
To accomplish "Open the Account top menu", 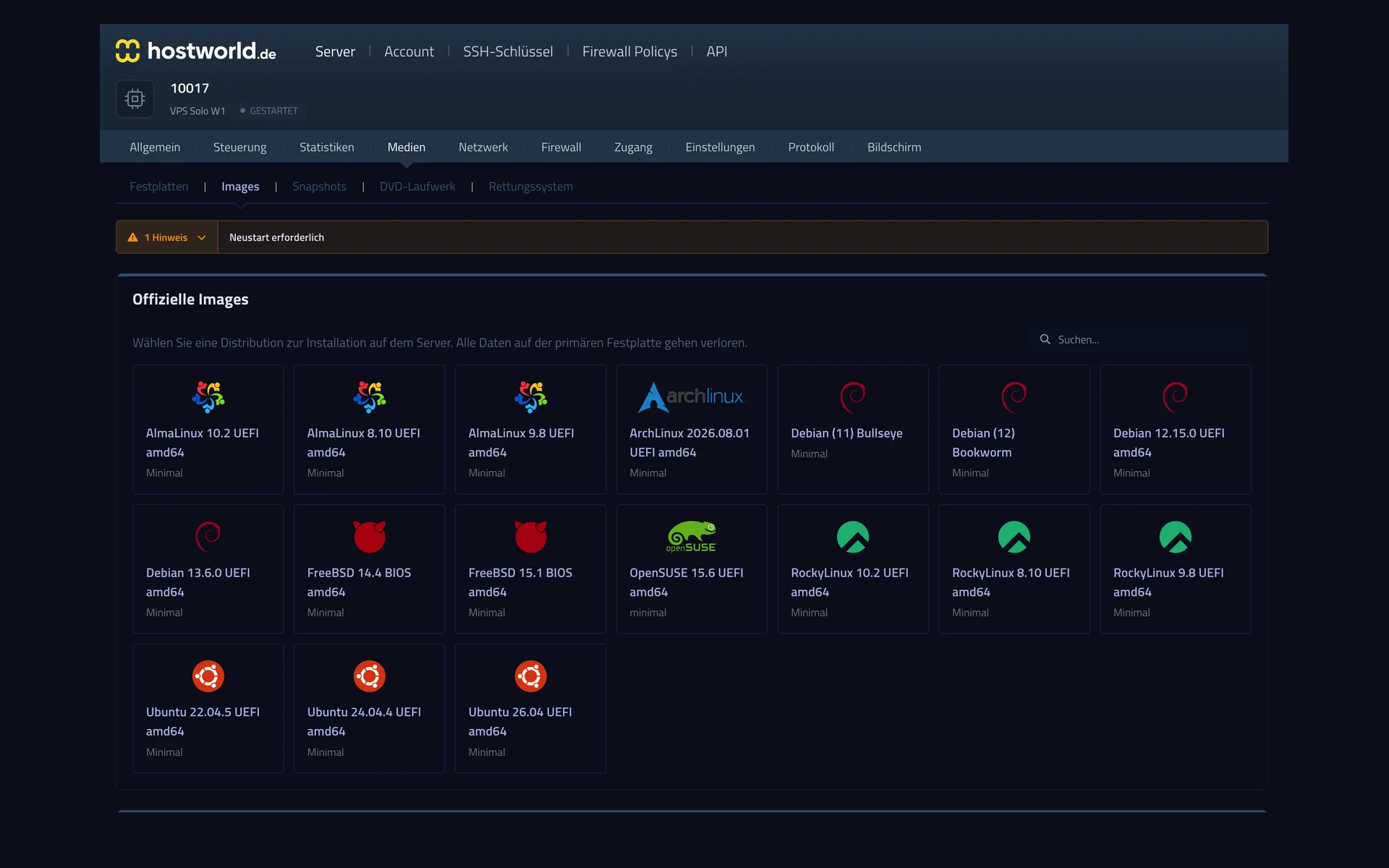I will (409, 51).
